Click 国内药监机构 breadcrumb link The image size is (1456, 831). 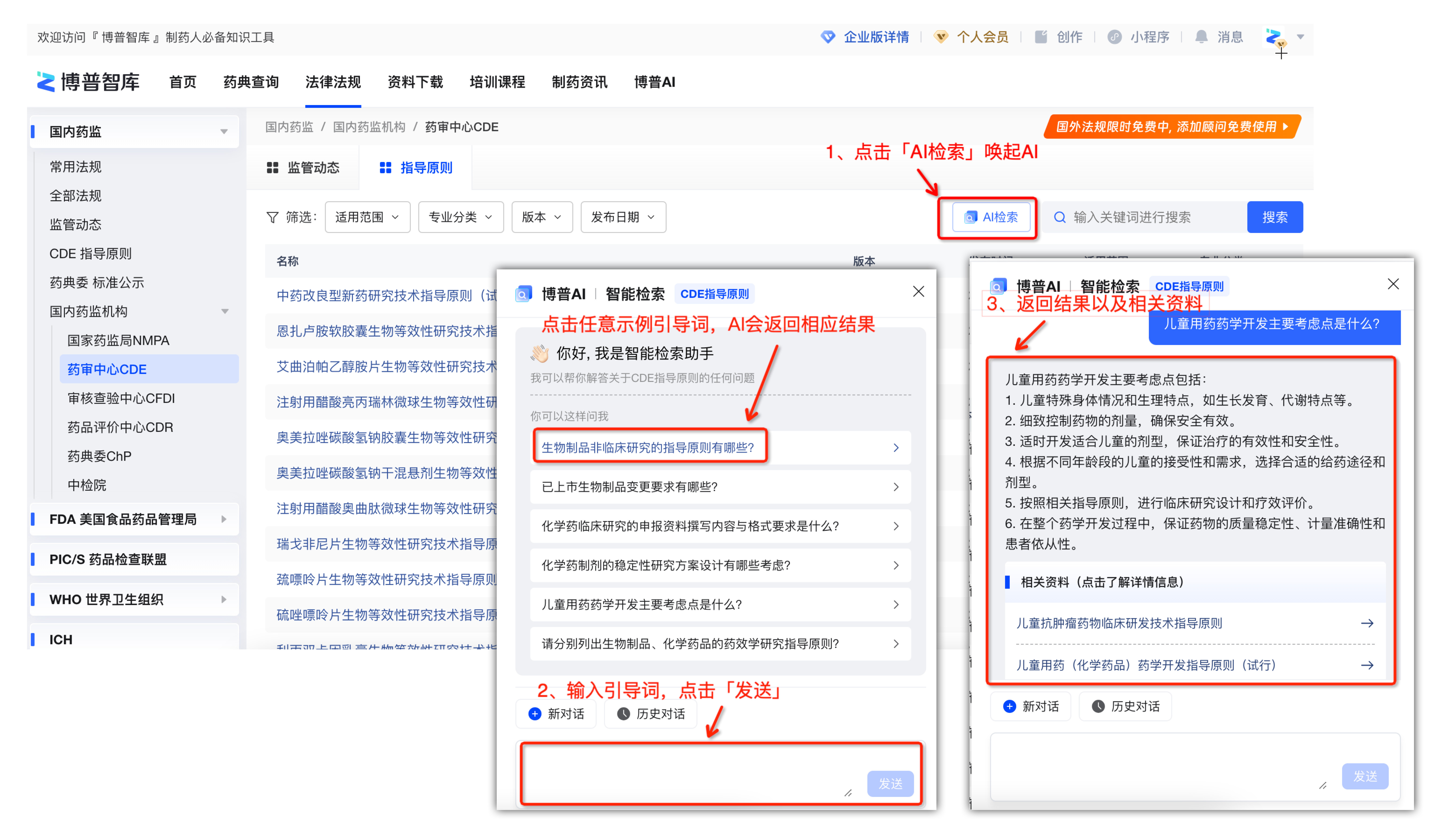pyautogui.click(x=369, y=127)
